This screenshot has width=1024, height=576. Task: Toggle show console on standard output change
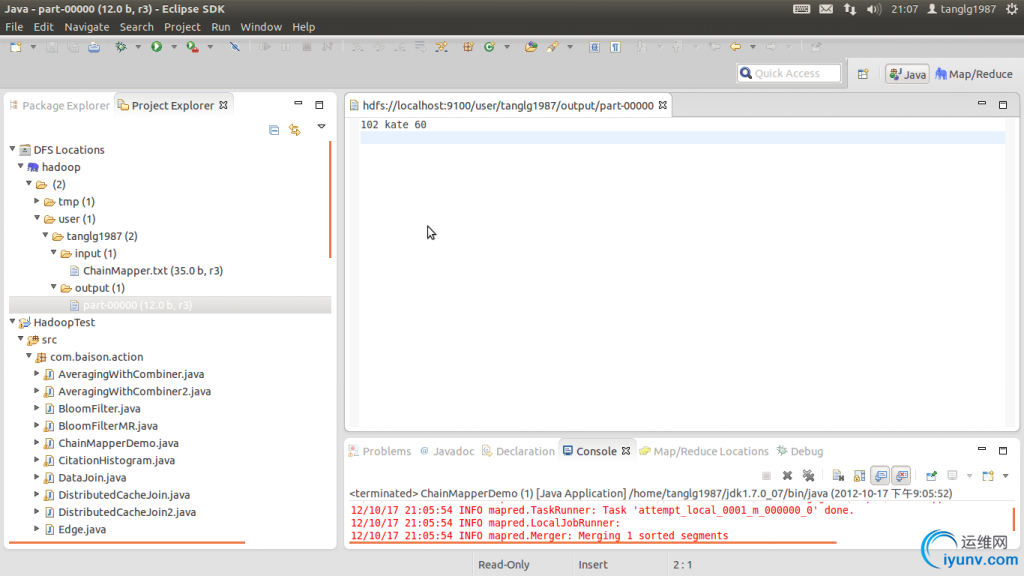pyautogui.click(x=880, y=476)
